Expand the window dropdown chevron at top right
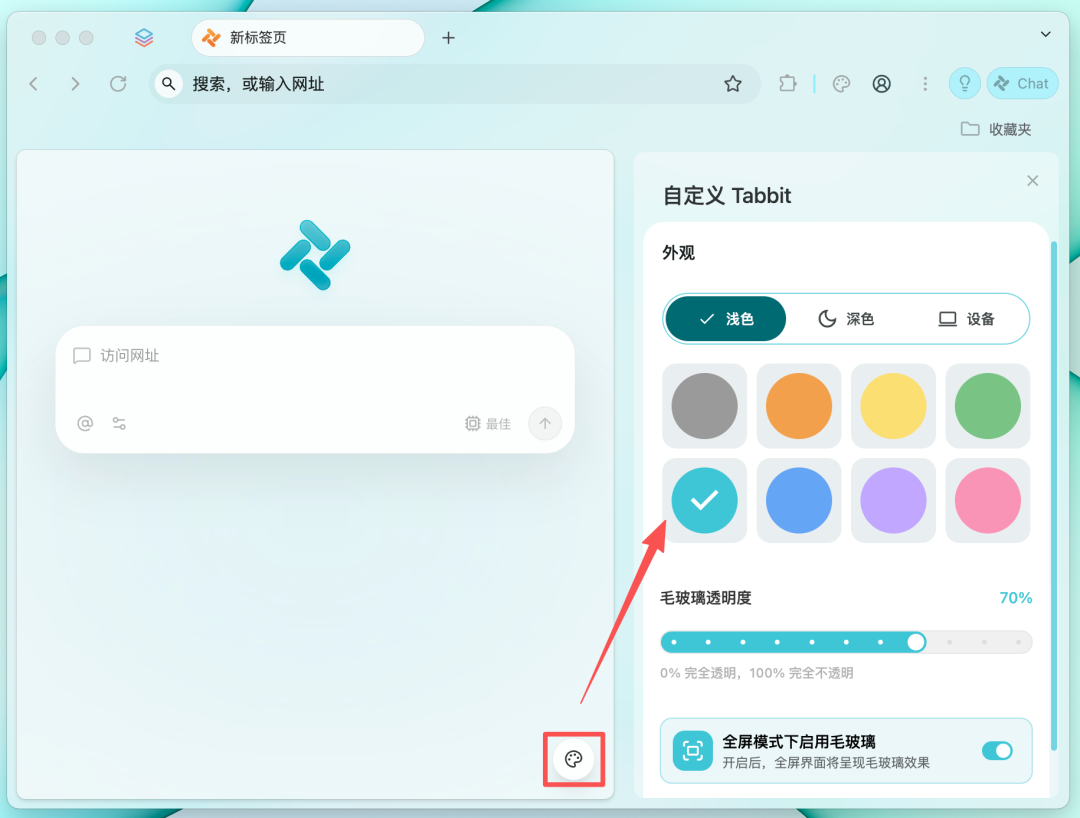The width and height of the screenshot is (1080, 818). (x=1044, y=33)
